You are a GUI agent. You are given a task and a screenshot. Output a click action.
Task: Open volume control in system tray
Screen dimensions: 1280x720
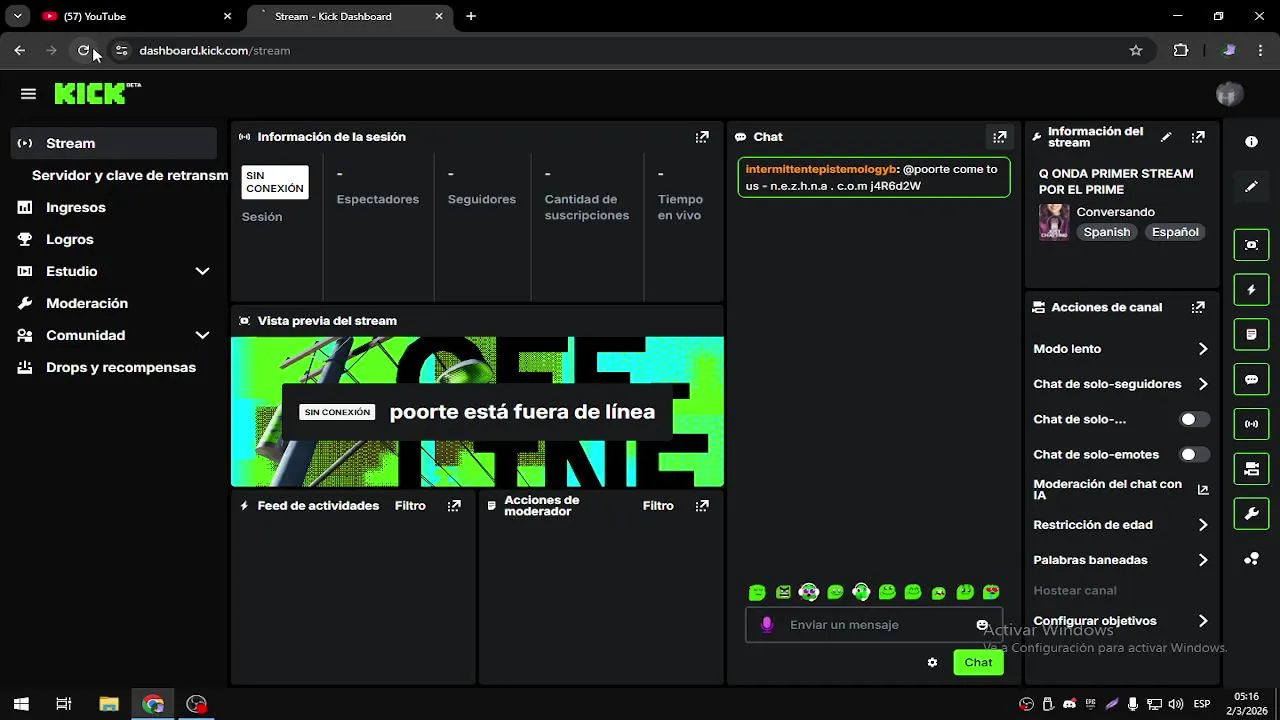pyautogui.click(x=1175, y=704)
